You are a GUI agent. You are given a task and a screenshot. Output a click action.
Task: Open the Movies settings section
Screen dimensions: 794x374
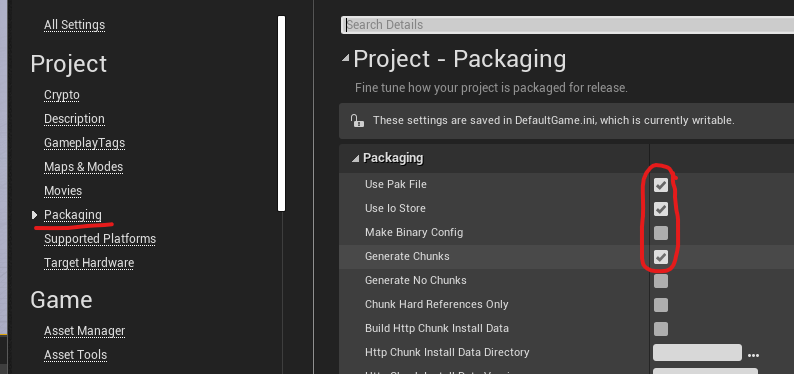click(63, 190)
